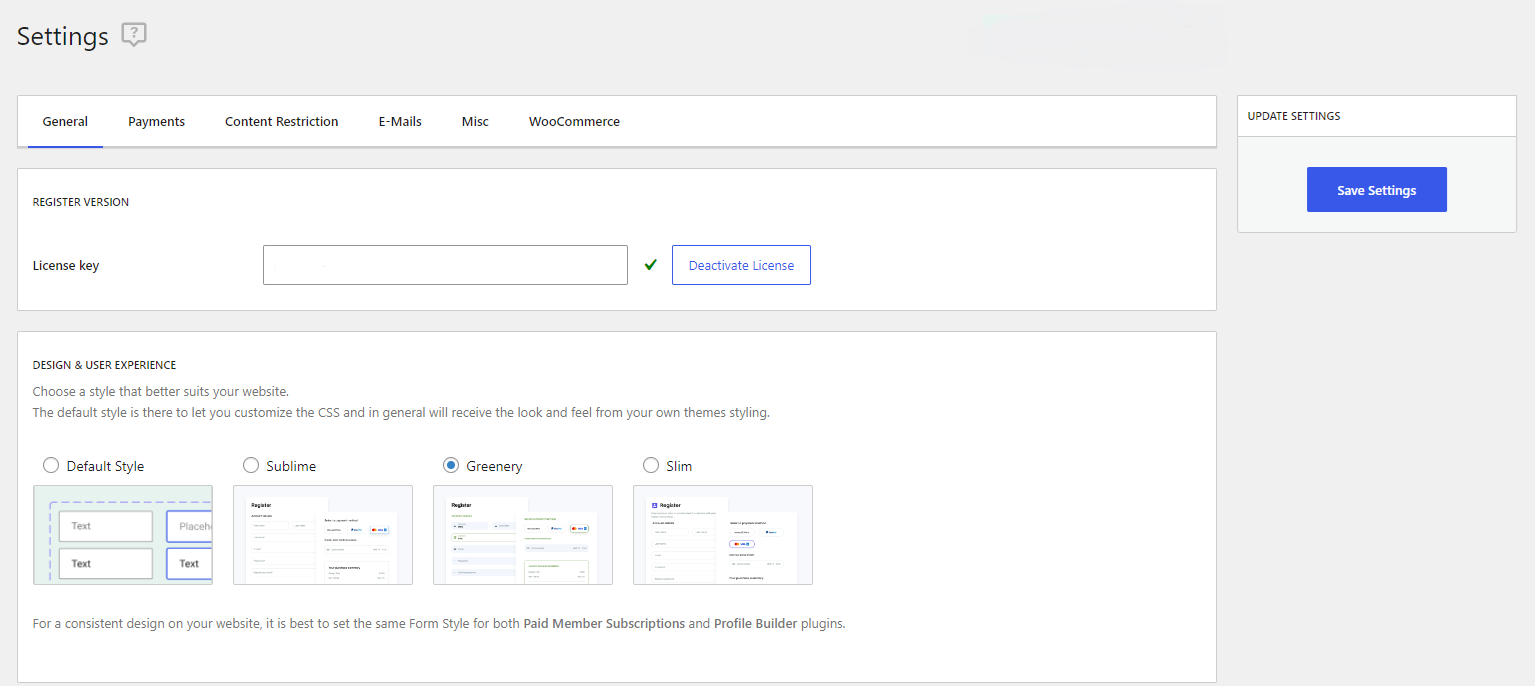Image resolution: width=1535 pixels, height=686 pixels.
Task: Click the Settings page title
Action: [x=63, y=36]
